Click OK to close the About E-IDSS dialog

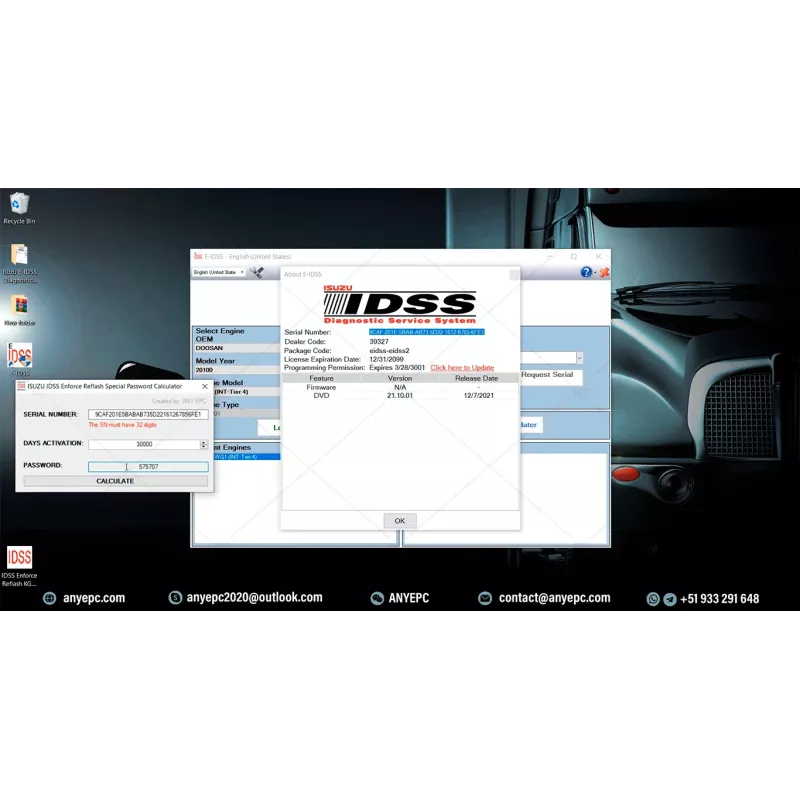click(x=398, y=521)
